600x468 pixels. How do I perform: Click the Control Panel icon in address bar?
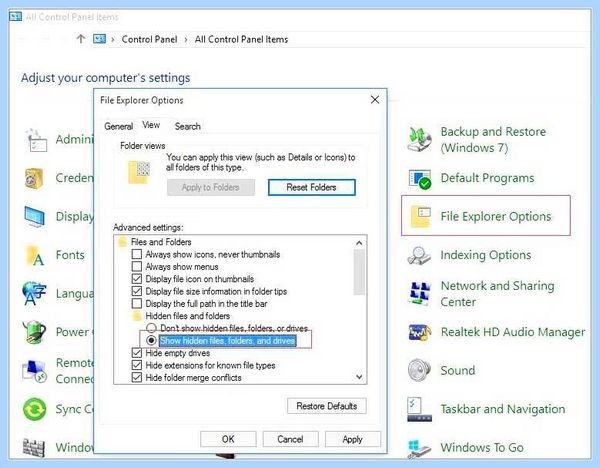[99, 39]
